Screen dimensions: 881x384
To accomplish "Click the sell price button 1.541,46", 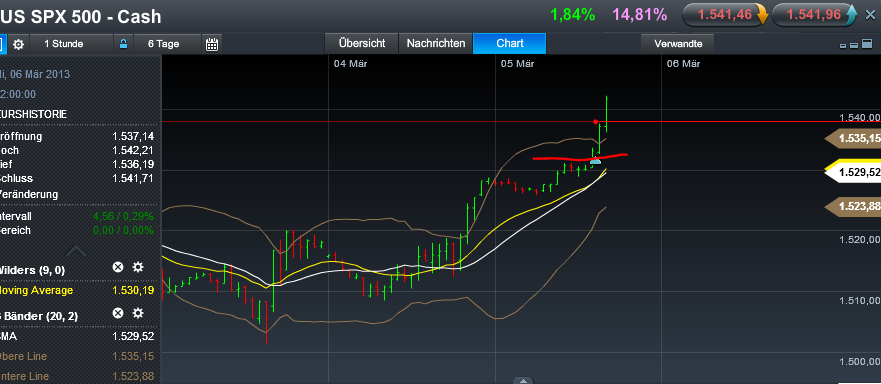I will pyautogui.click(x=724, y=15).
